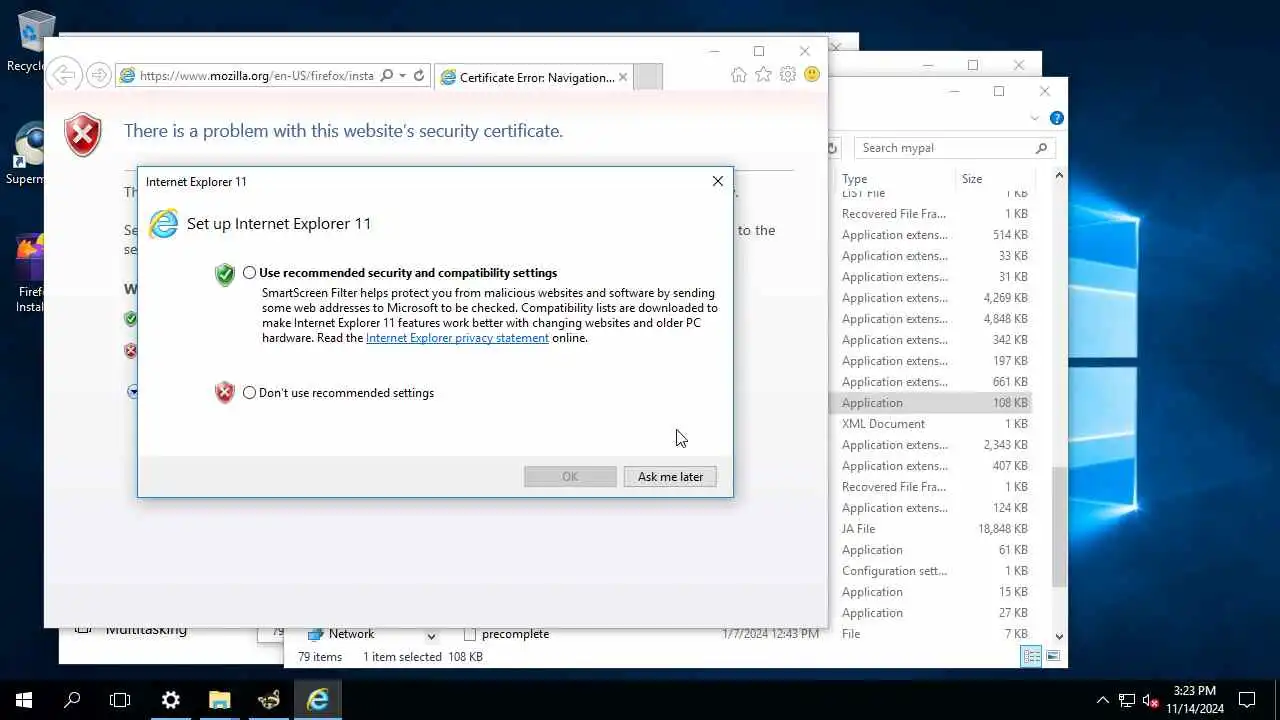This screenshot has width=1280, height=720.
Task: Select the Configuration sett... file row
Action: 930,571
